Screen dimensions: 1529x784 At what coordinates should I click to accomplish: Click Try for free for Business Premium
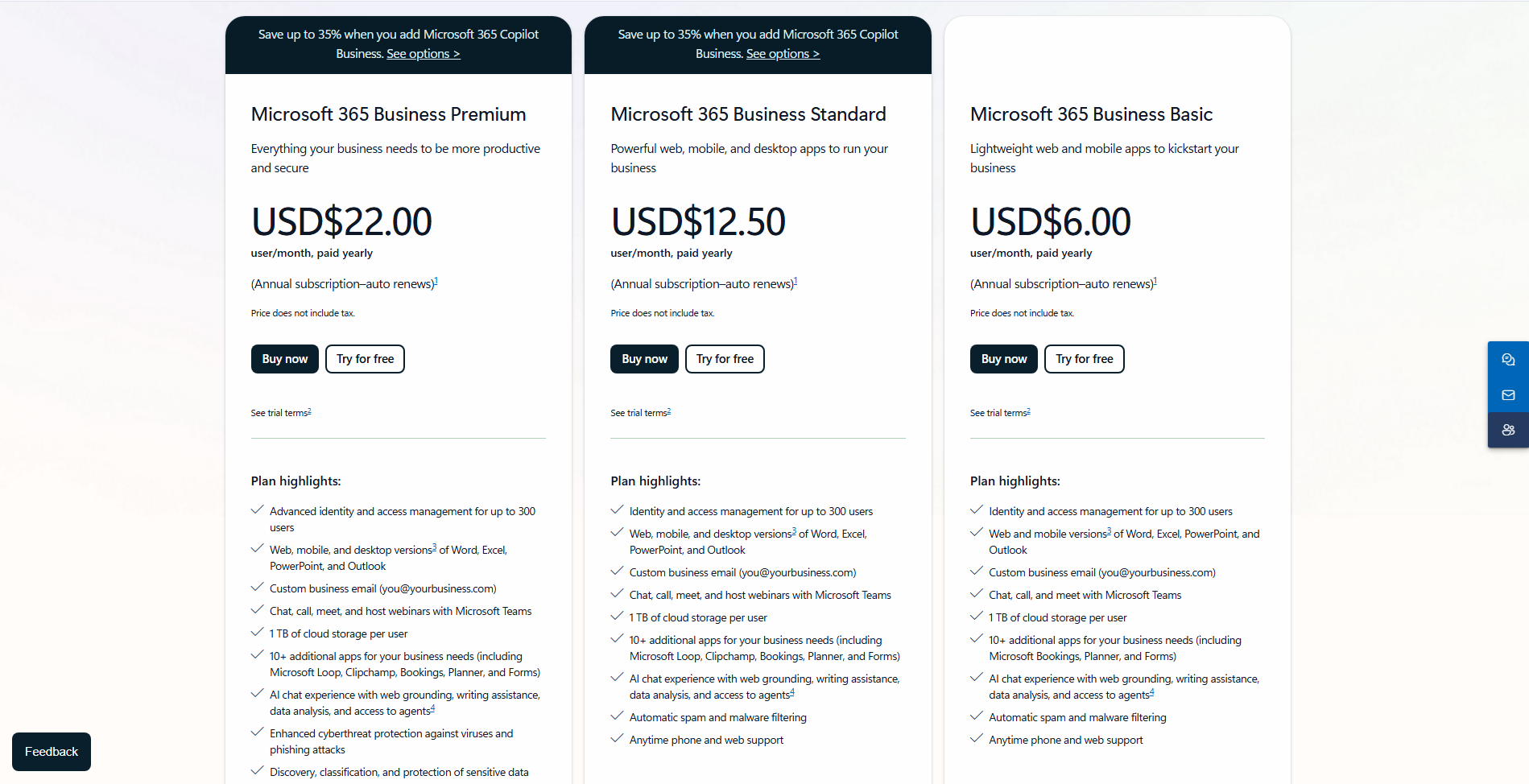(365, 358)
